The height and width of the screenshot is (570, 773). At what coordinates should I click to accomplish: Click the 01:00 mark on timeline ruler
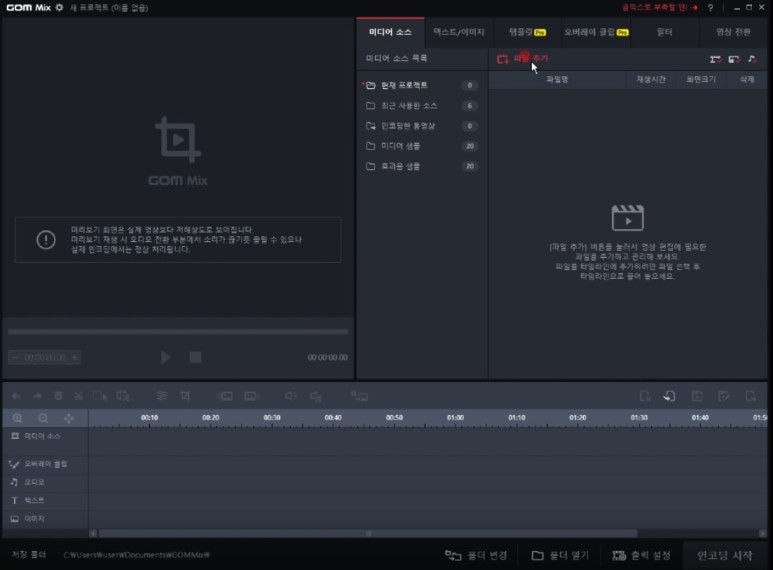[456, 418]
